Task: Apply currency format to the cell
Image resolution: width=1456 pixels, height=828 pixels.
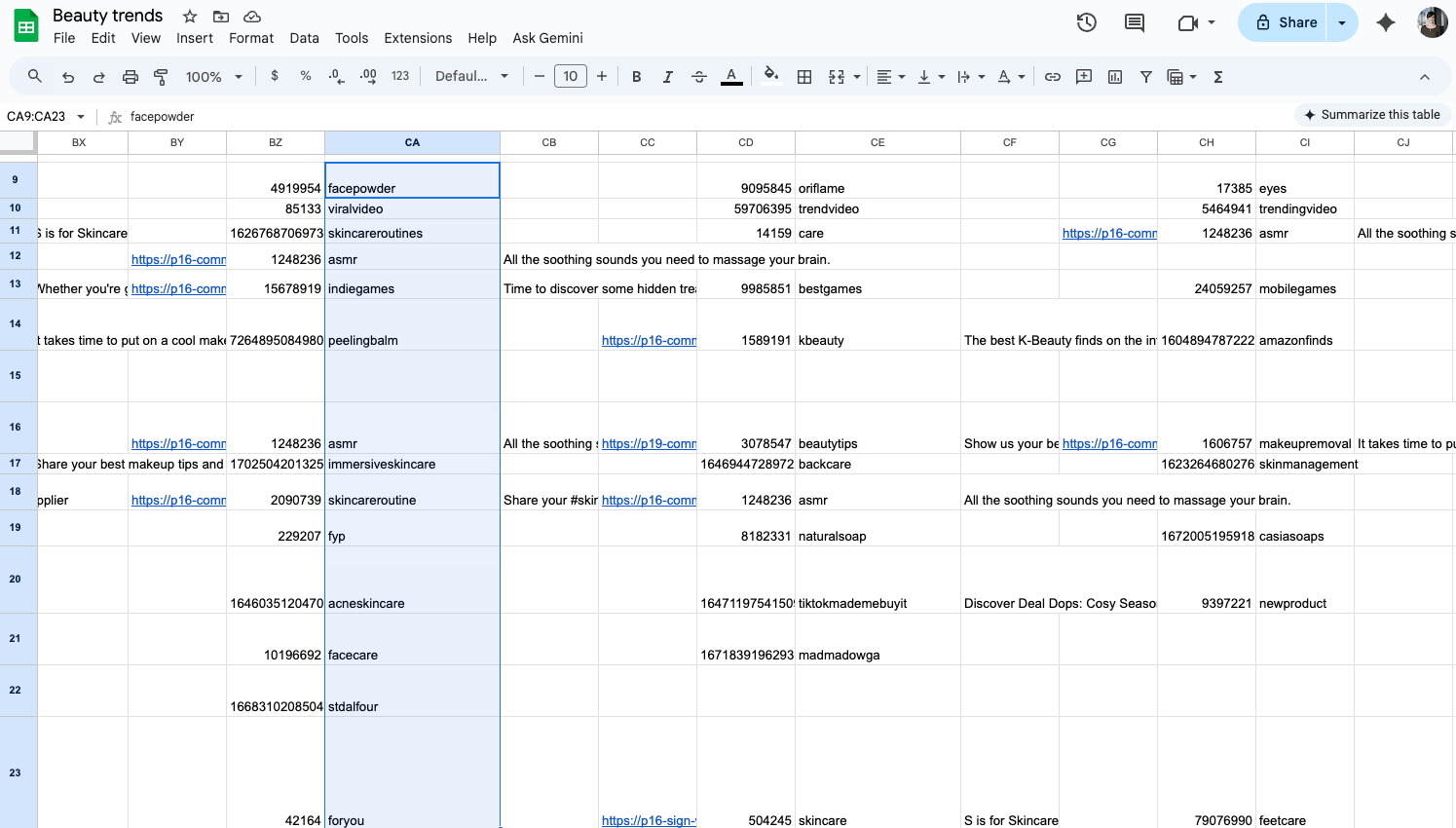Action: (x=274, y=76)
